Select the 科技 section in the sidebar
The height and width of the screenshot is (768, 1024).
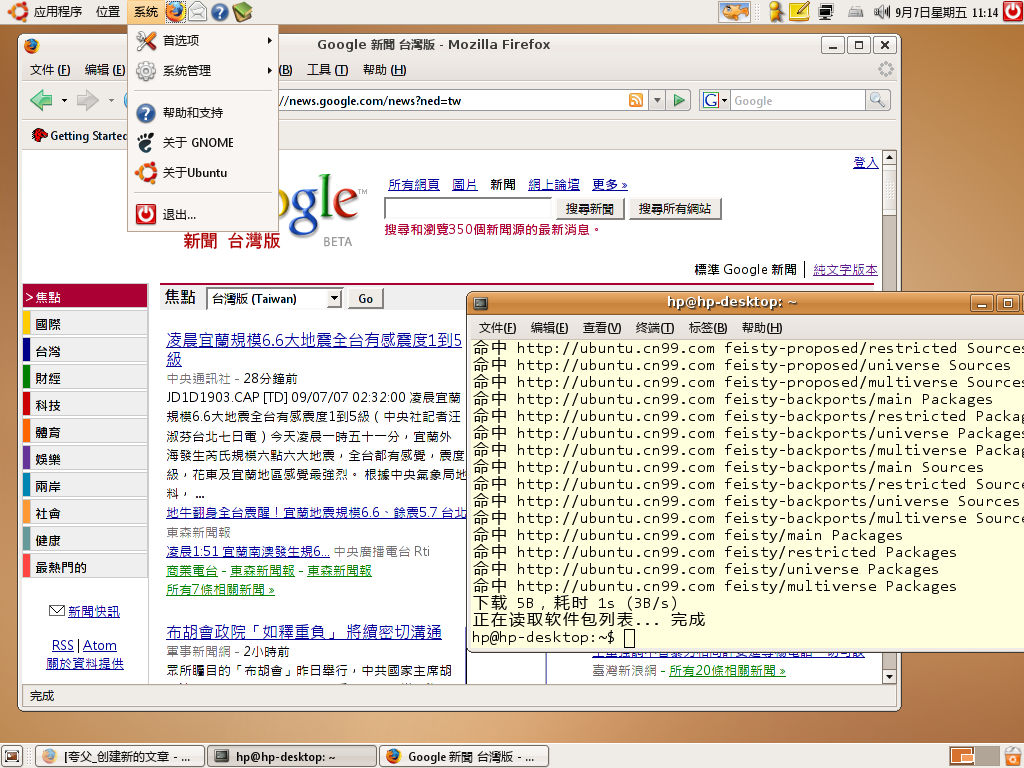point(85,405)
